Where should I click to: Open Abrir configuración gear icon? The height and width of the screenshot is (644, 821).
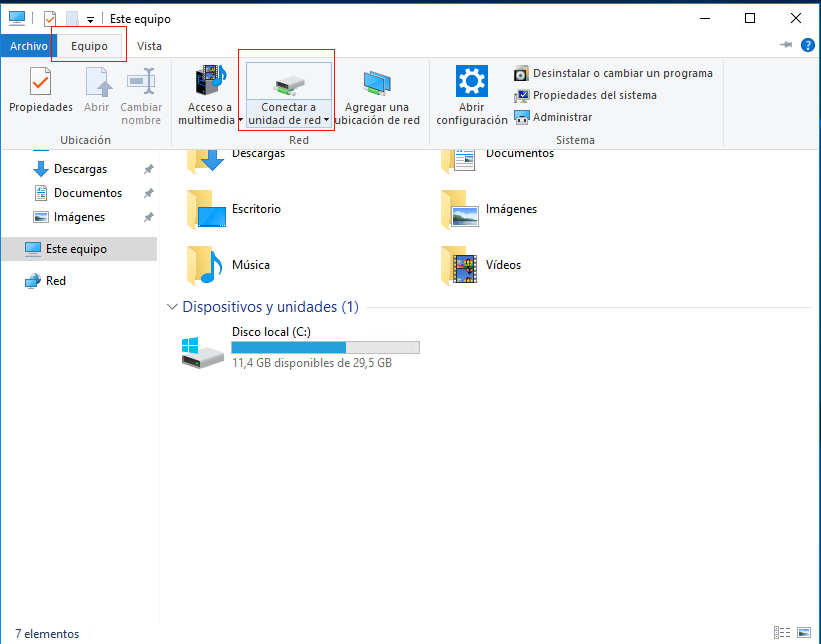[472, 81]
